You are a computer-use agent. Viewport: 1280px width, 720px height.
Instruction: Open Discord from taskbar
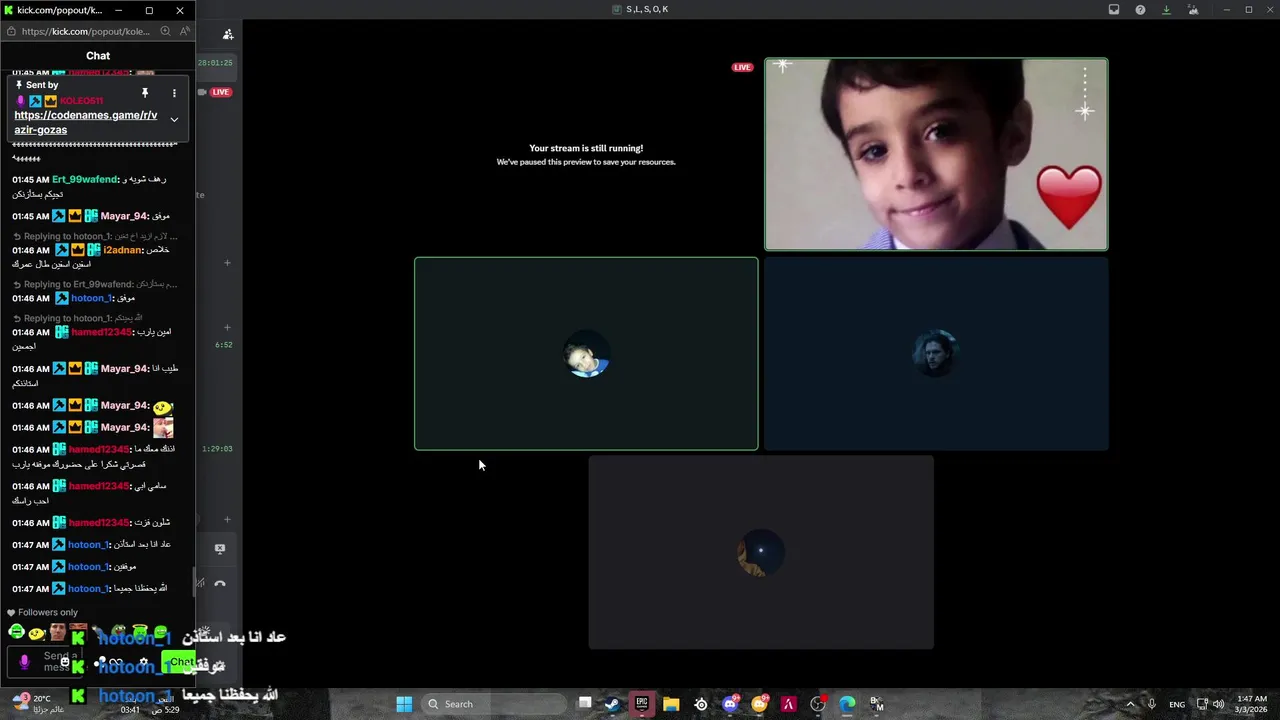730,704
